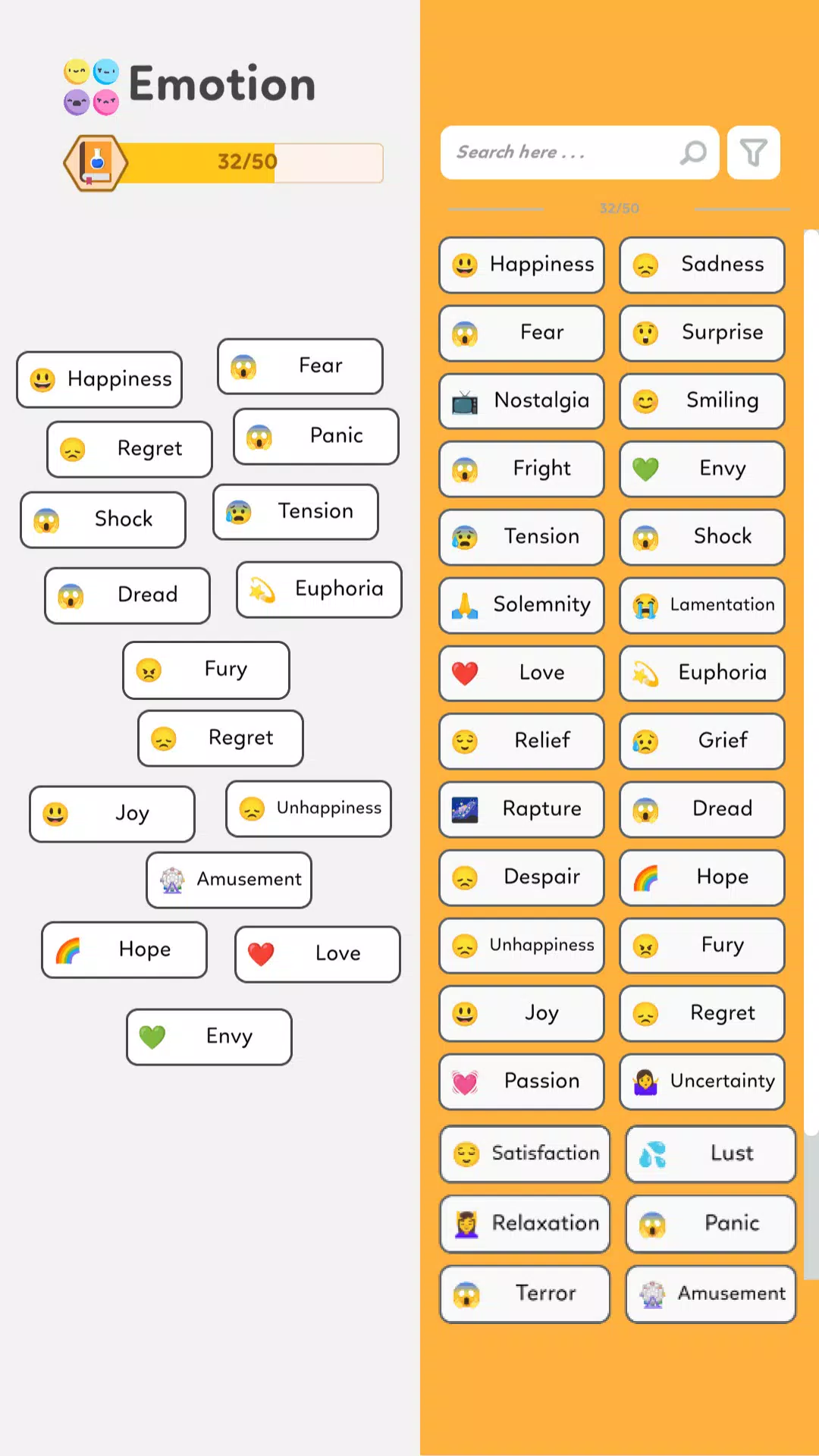Screen dimensions: 819x1456
Task: Click the Euphoria card on the canvas
Action: coord(318,589)
